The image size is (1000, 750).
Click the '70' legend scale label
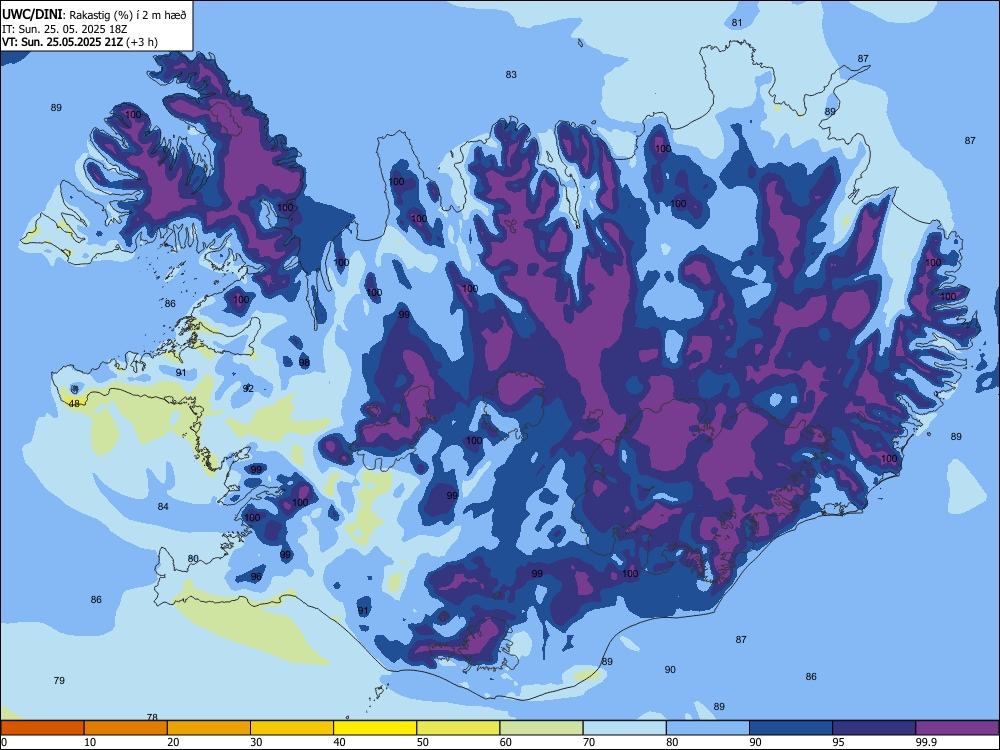coord(589,742)
